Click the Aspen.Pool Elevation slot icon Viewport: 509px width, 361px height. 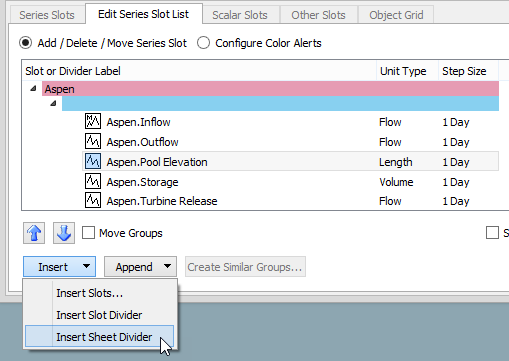(x=93, y=161)
